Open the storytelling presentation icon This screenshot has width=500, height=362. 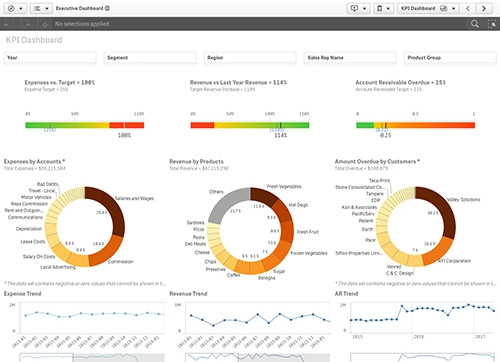point(354,8)
